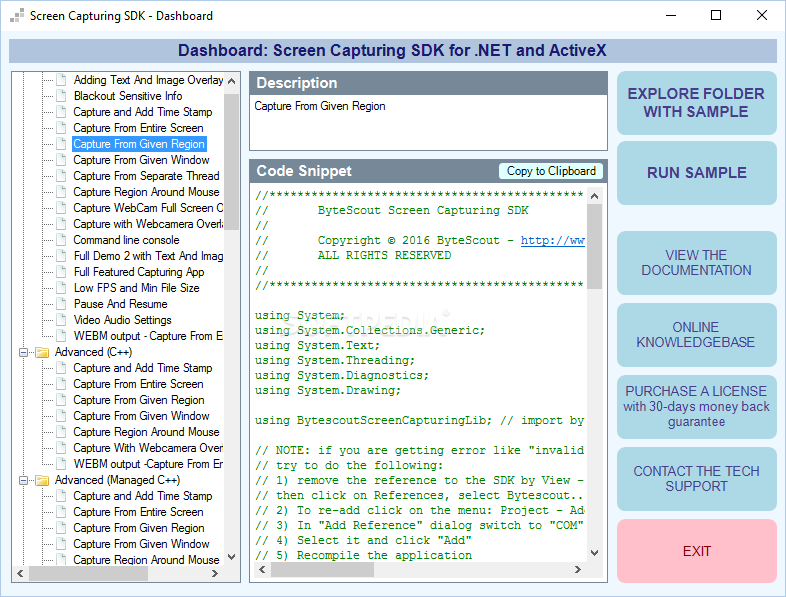Click the pink Exit button
Screen dimensions: 786x597
[697, 551]
